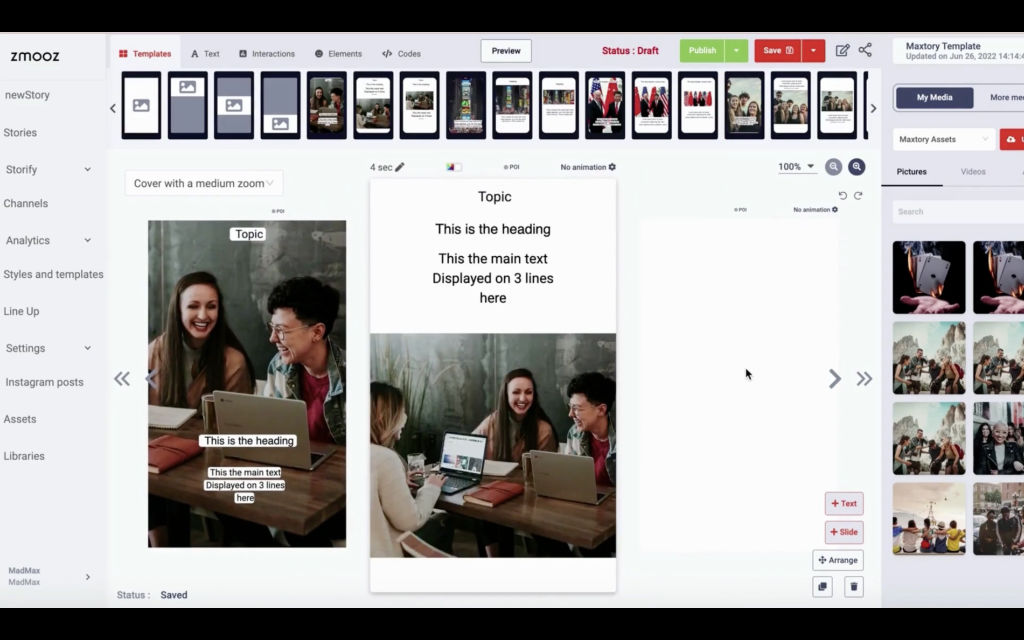
Task: Redo the last action
Action: click(x=858, y=195)
